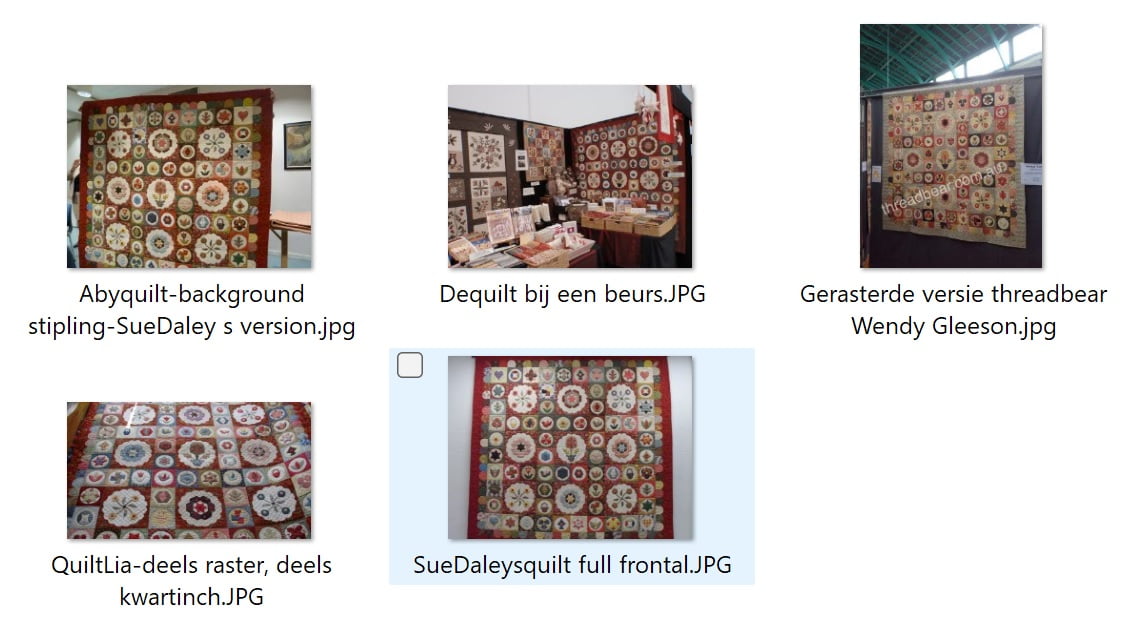Click the text stipling-SueDaley s version.jpg
Viewport: 1134px width, 629px height.
[x=192, y=326]
